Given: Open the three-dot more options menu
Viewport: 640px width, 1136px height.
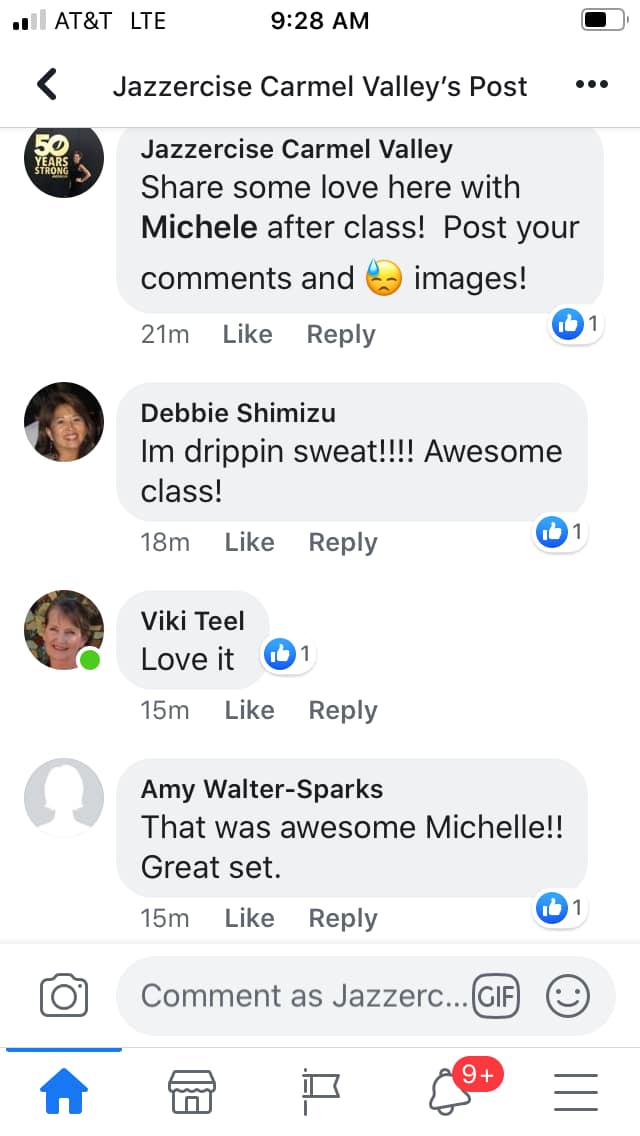Looking at the screenshot, I should (x=592, y=85).
